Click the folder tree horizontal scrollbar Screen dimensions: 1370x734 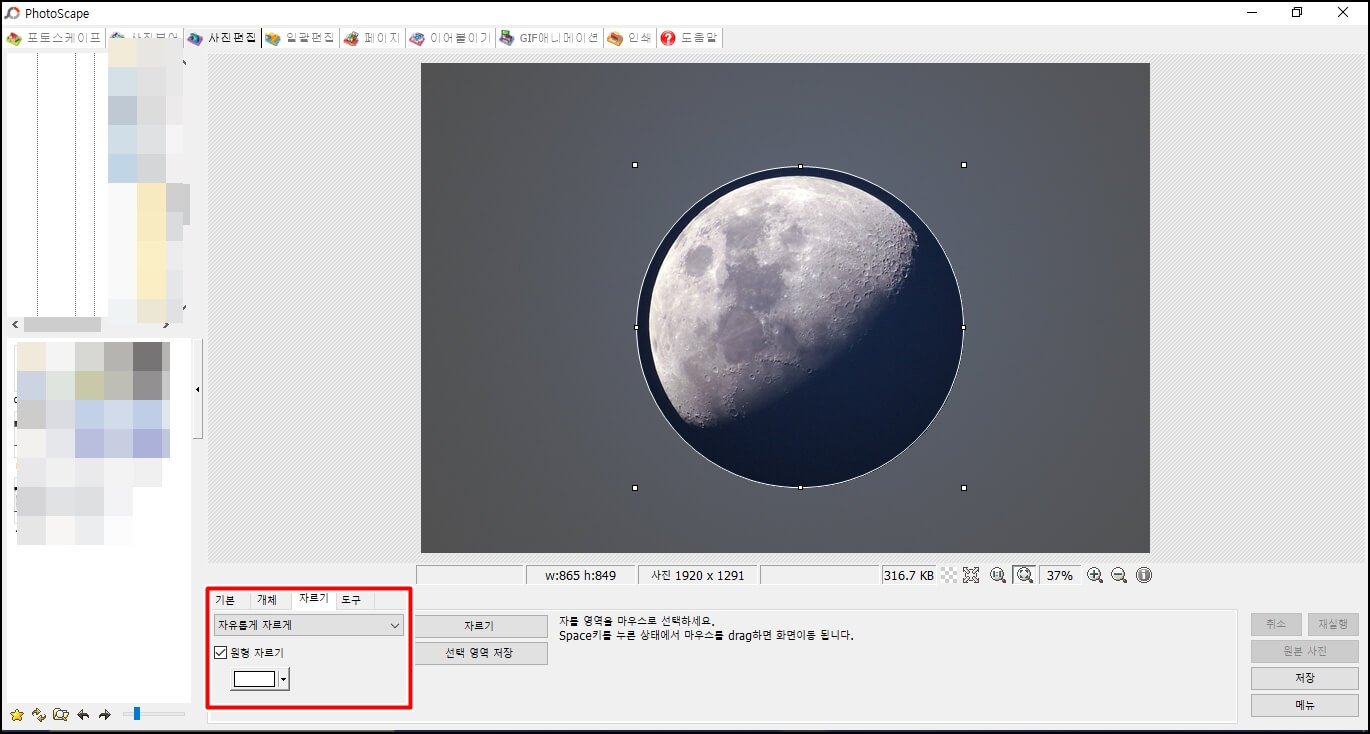[x=62, y=325]
